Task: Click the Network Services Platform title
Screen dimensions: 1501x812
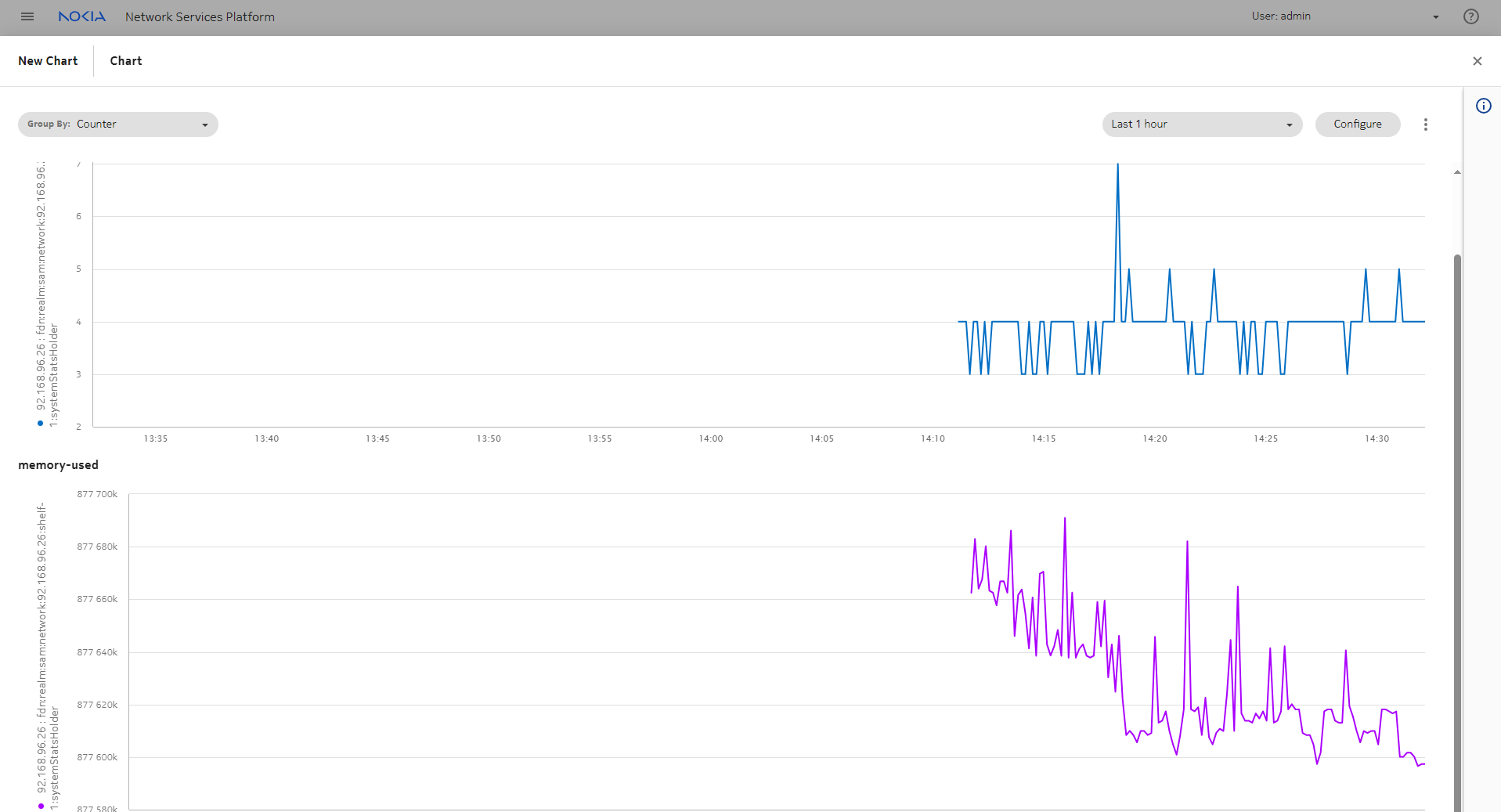Action: click(200, 16)
